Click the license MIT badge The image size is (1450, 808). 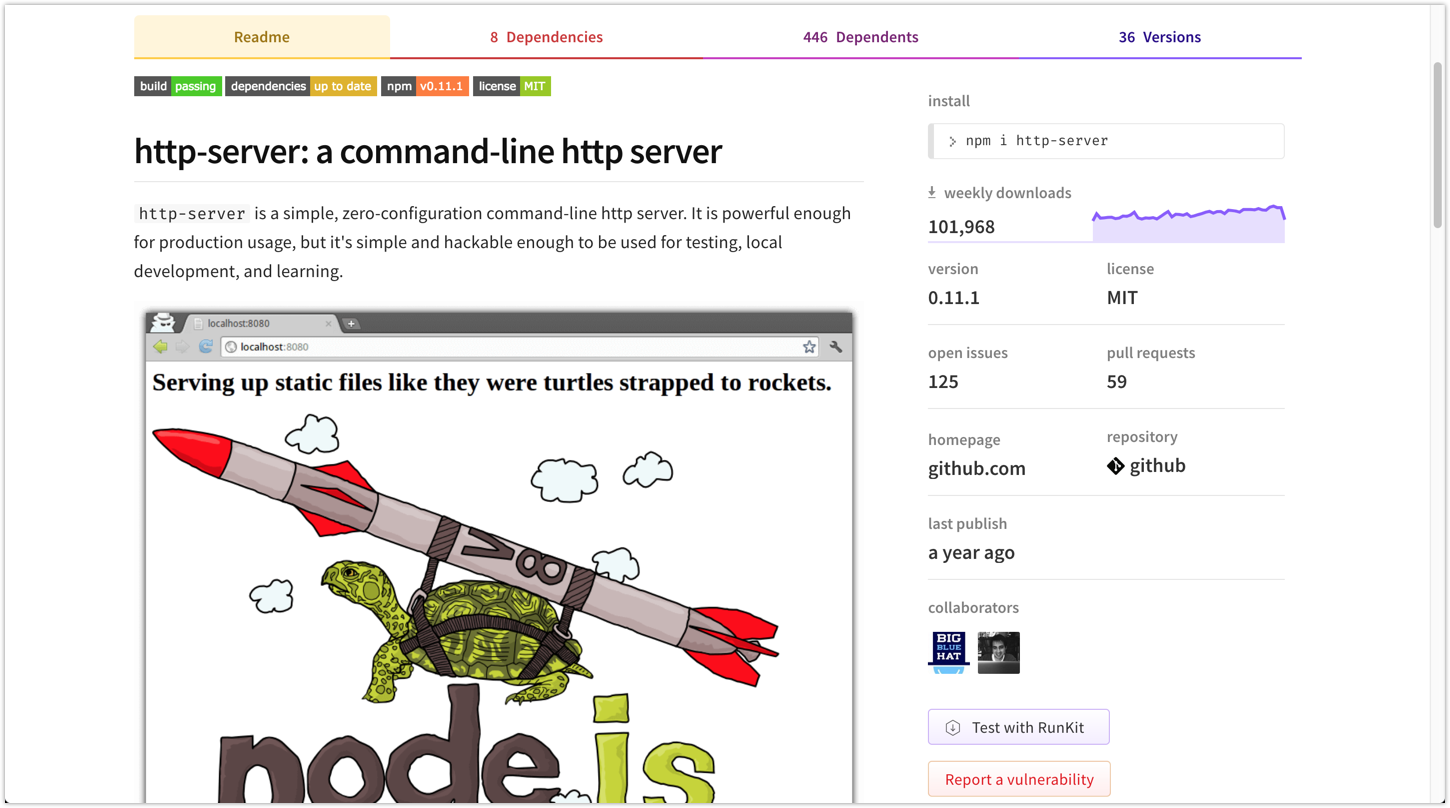(x=512, y=86)
